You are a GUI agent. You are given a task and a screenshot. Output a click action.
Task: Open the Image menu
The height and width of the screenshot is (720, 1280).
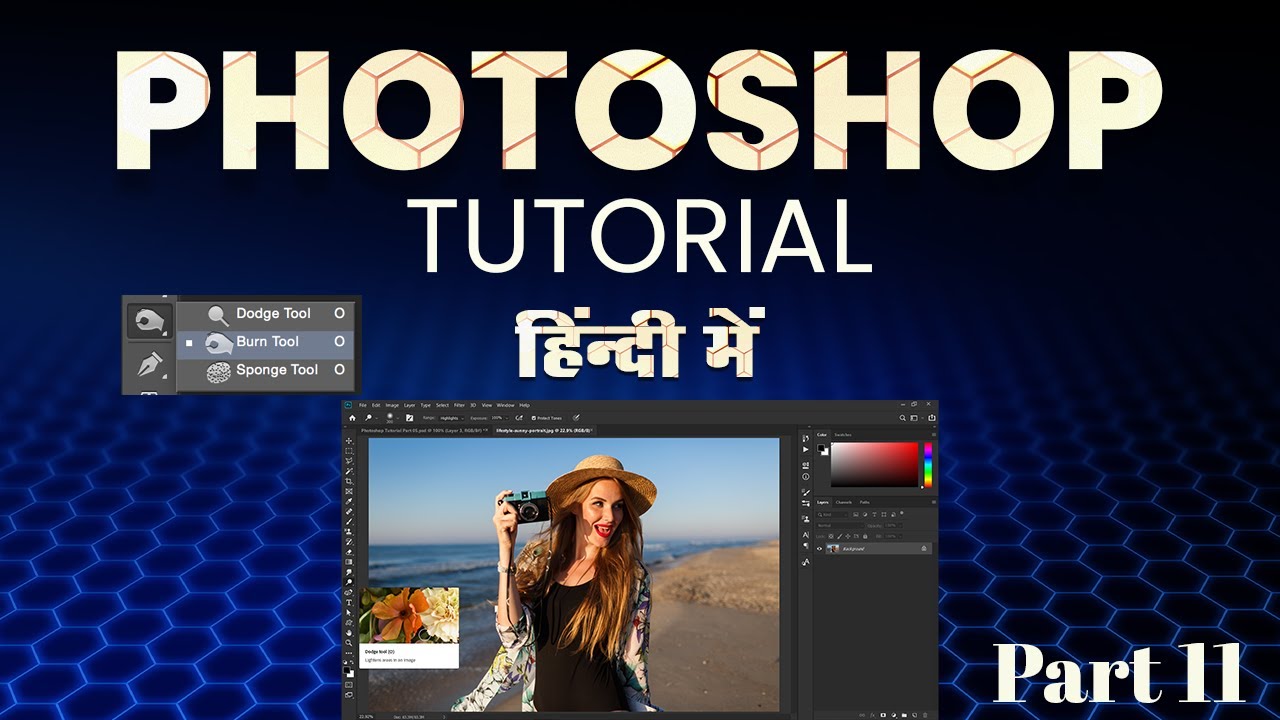tap(392, 405)
